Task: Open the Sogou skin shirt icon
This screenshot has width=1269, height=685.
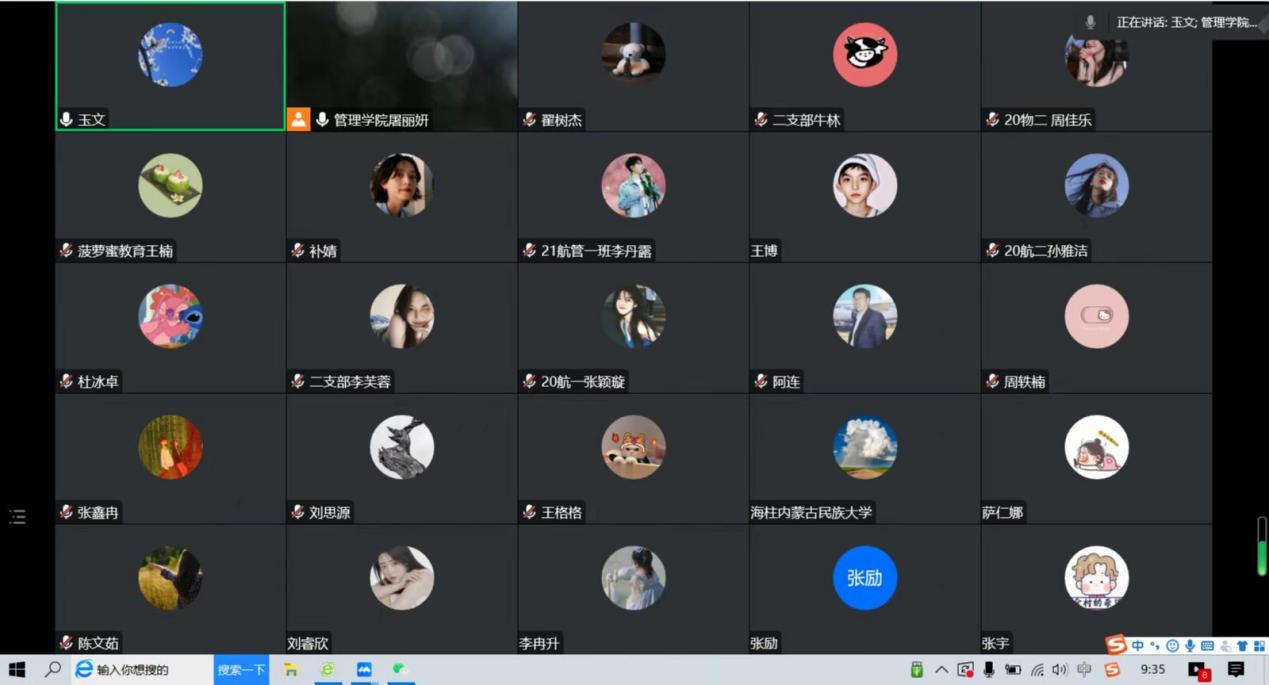Action: 1242,646
